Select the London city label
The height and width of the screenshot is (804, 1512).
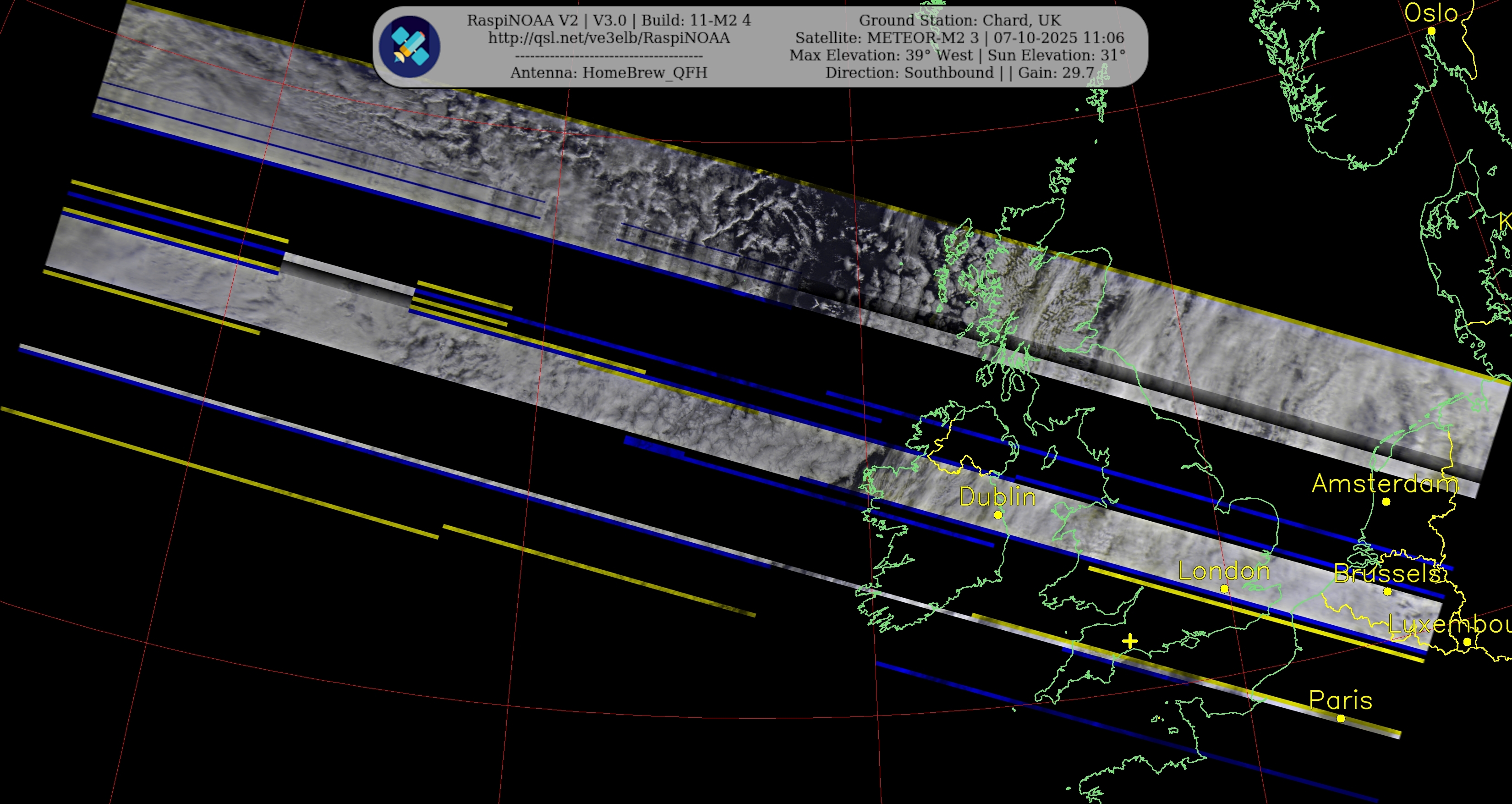[1224, 571]
